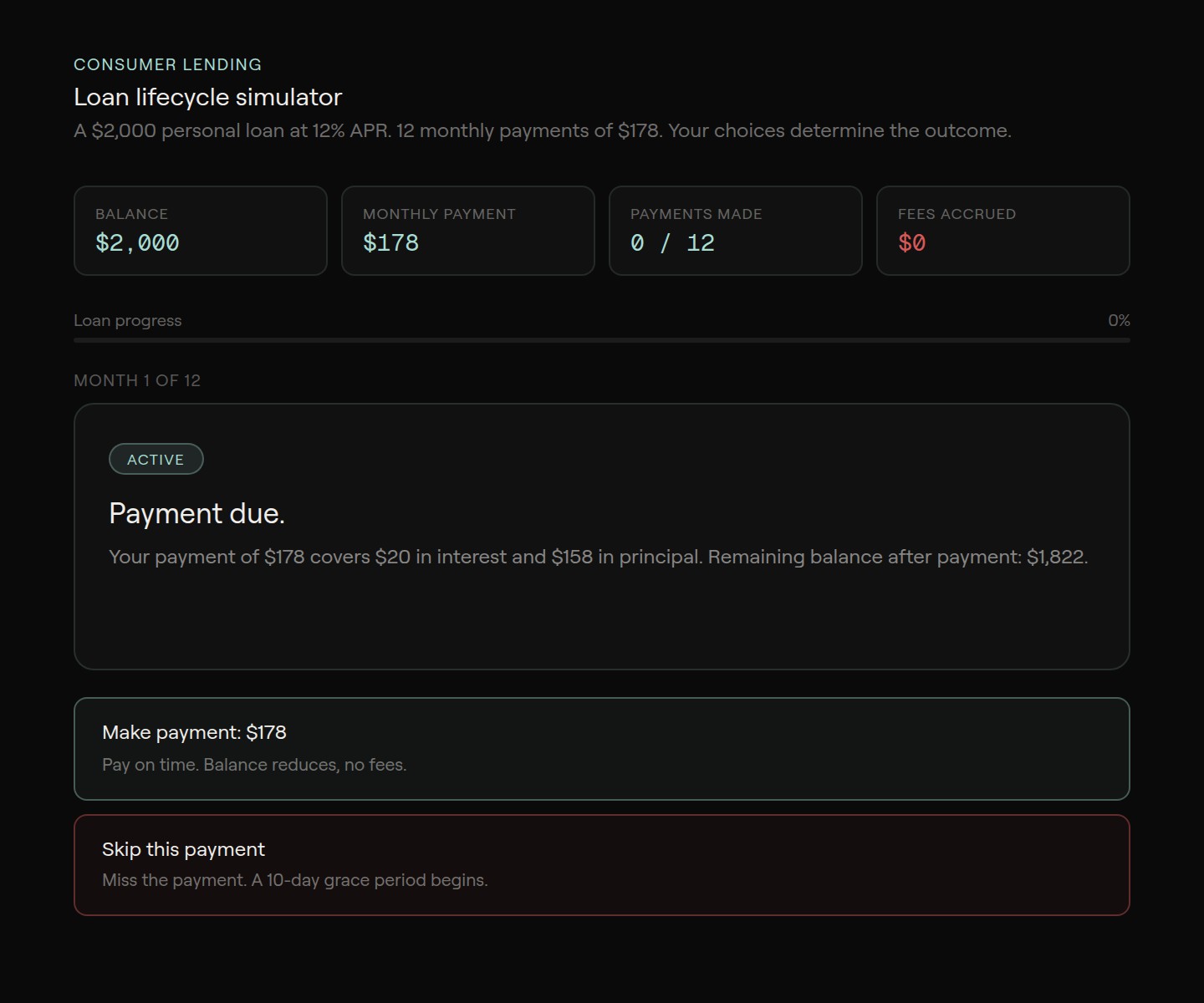Click the Payment due heading
1204x1003 pixels.
pyautogui.click(x=196, y=513)
